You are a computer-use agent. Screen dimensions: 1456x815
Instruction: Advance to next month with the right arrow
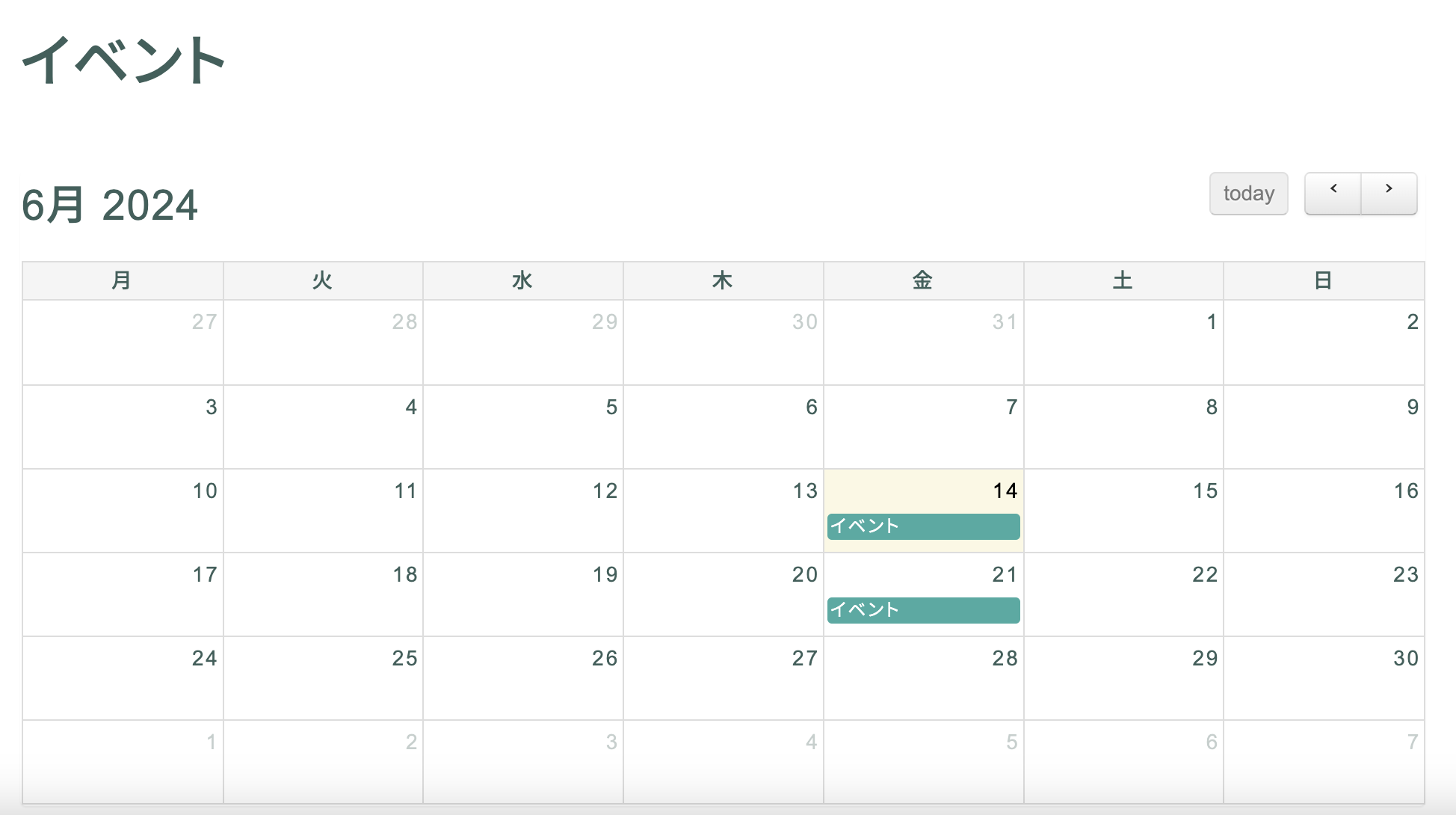[x=1389, y=194]
